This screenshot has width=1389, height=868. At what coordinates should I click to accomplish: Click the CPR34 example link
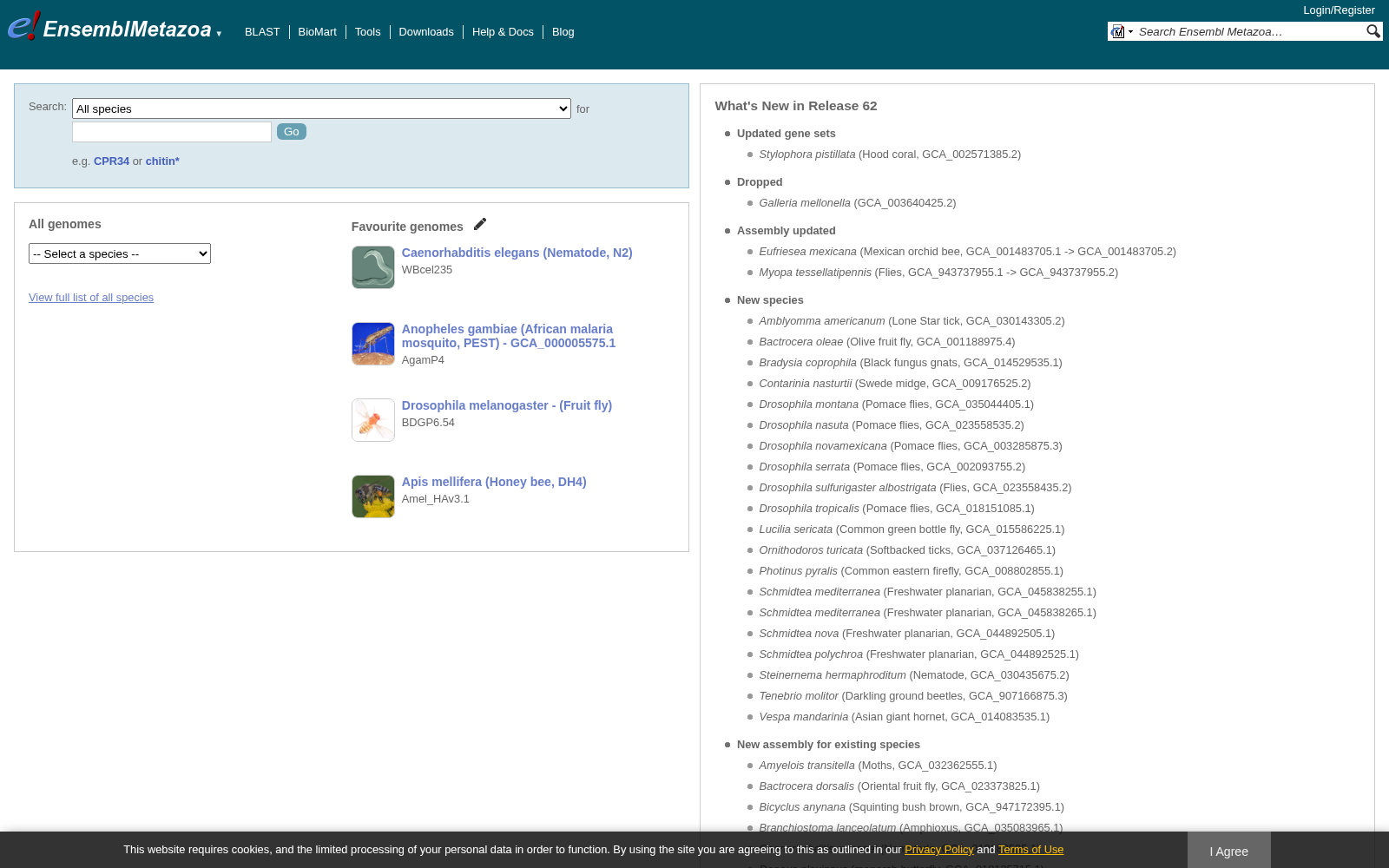111,161
